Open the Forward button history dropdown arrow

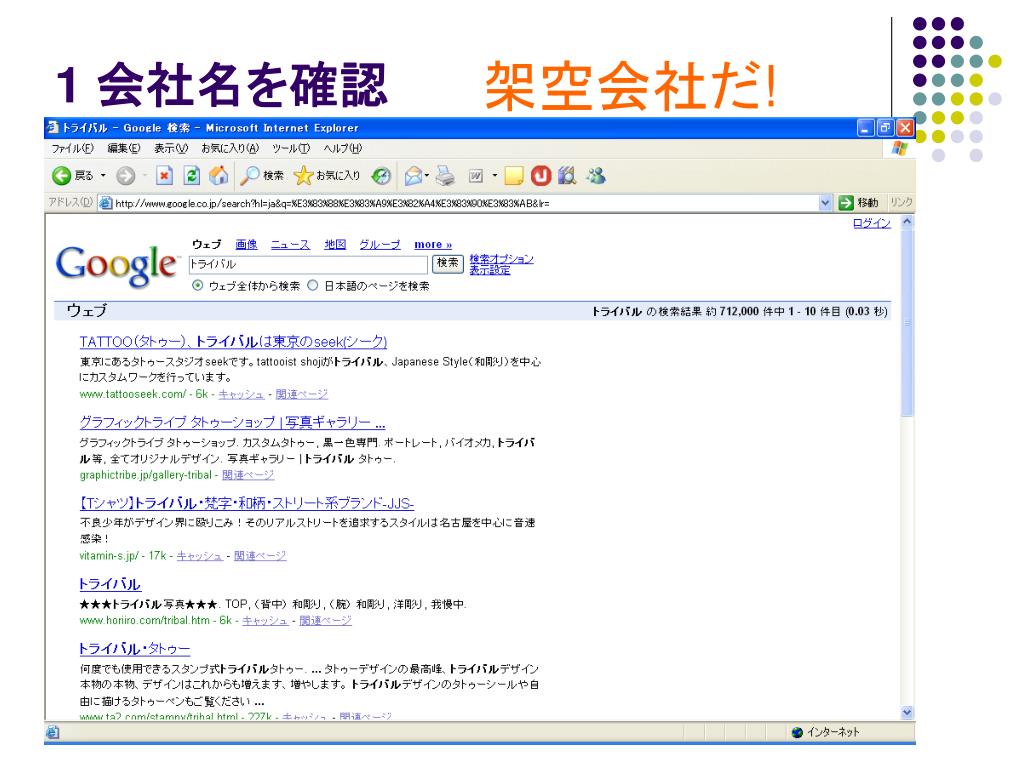click(x=144, y=175)
